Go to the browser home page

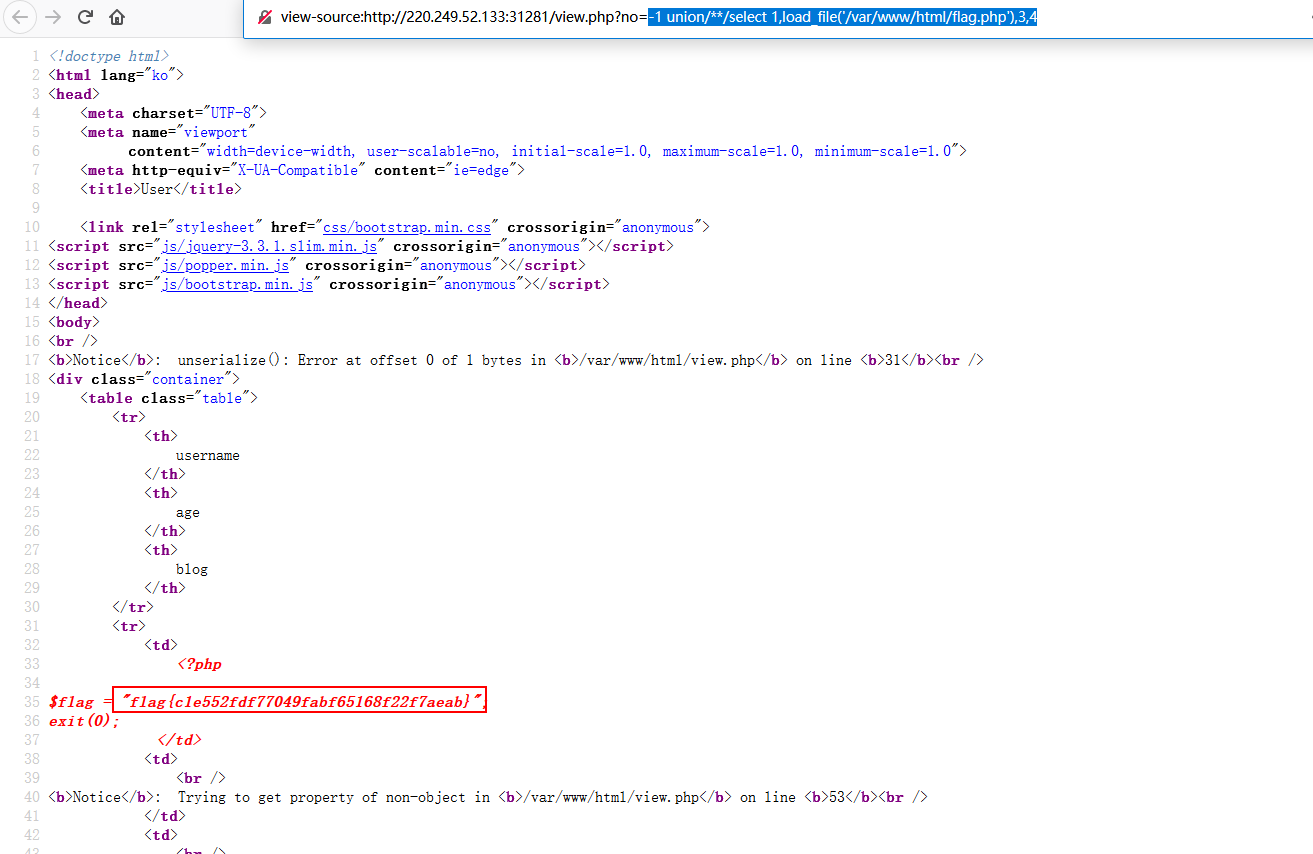(117, 17)
